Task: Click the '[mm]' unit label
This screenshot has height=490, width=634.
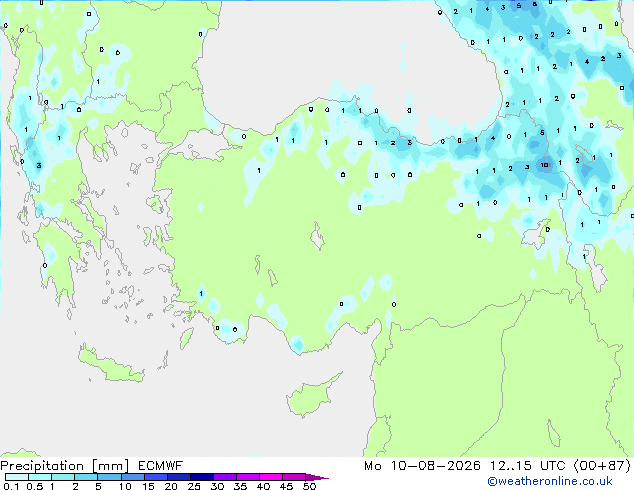Action: (x=111, y=466)
